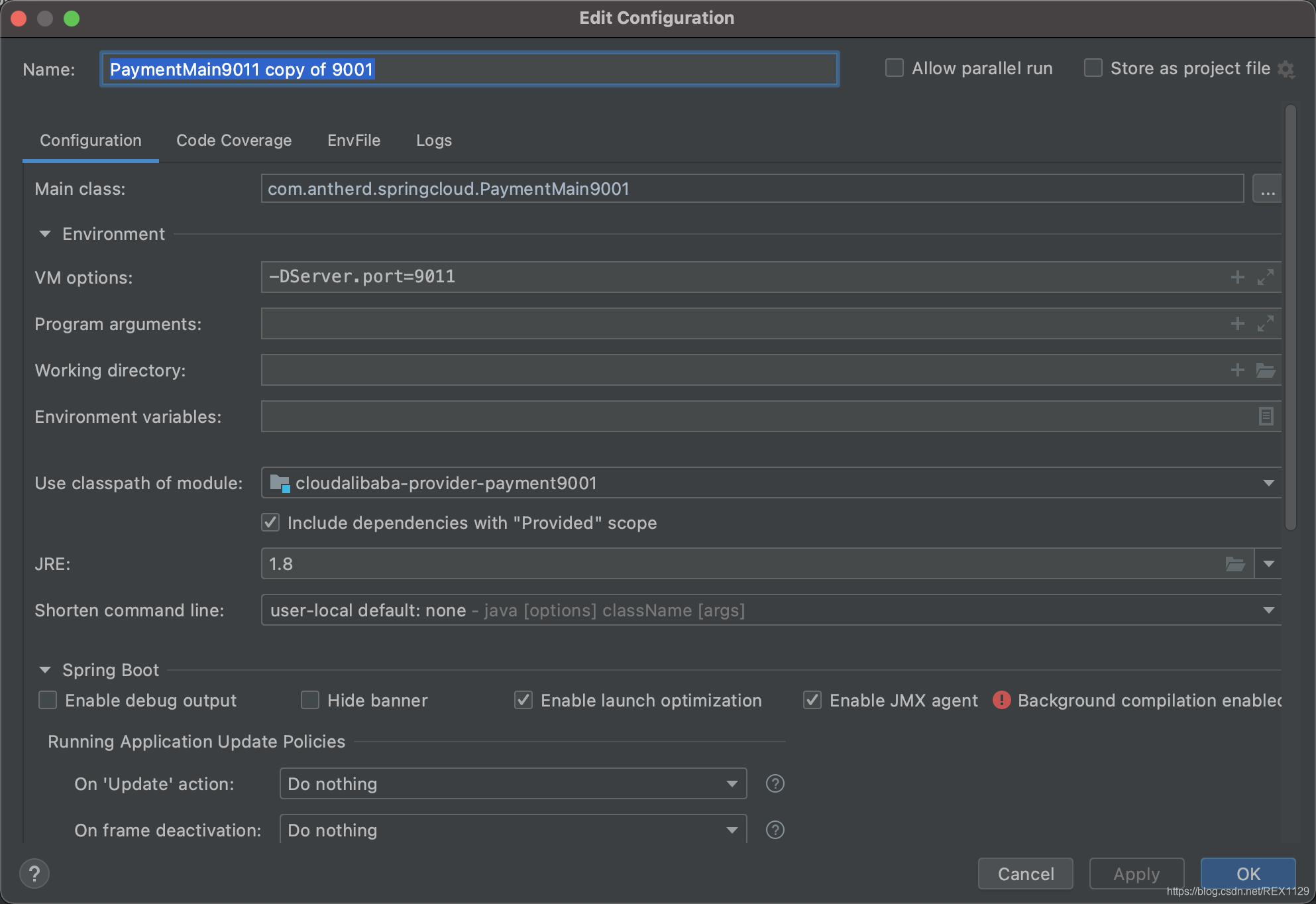Screen dimensions: 1316x904
Task: Enable Allow parallel run
Action: 895,68
